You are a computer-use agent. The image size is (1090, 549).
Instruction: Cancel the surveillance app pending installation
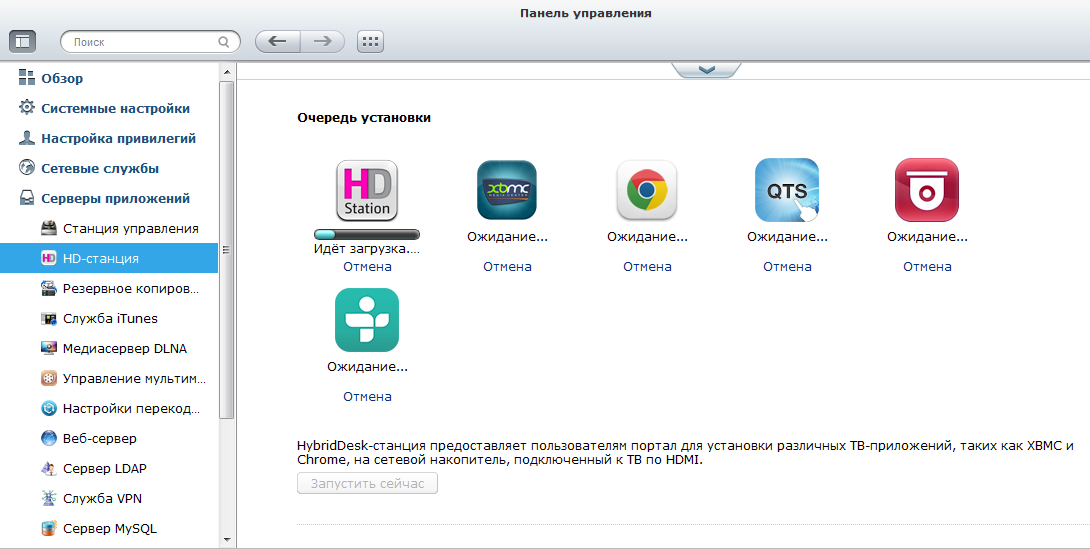click(927, 266)
